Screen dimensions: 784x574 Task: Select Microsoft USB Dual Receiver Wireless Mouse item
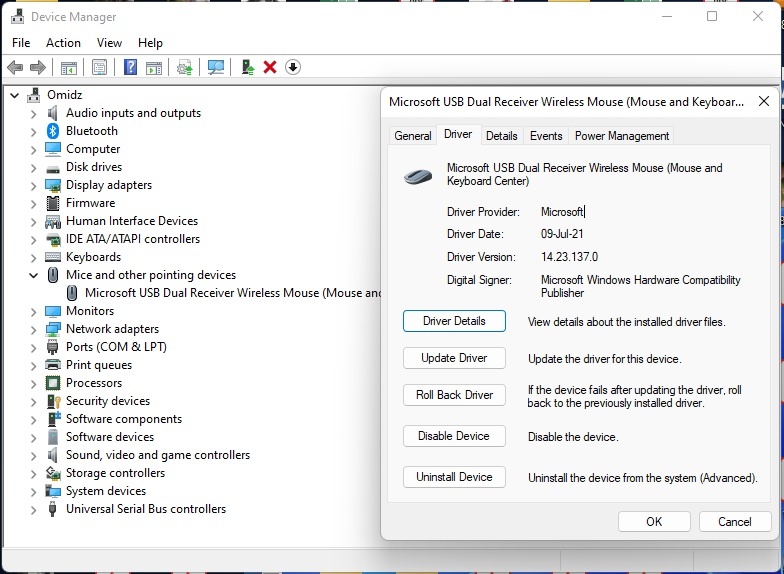tap(223, 293)
